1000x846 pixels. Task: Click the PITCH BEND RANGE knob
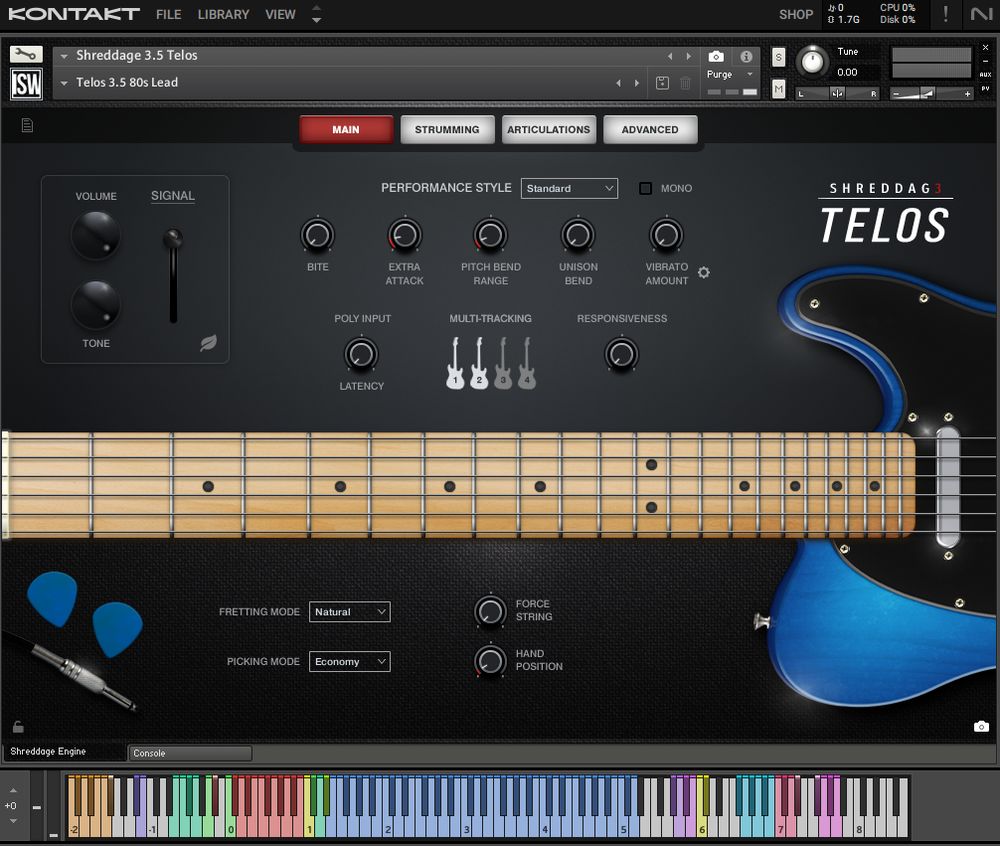coord(490,235)
